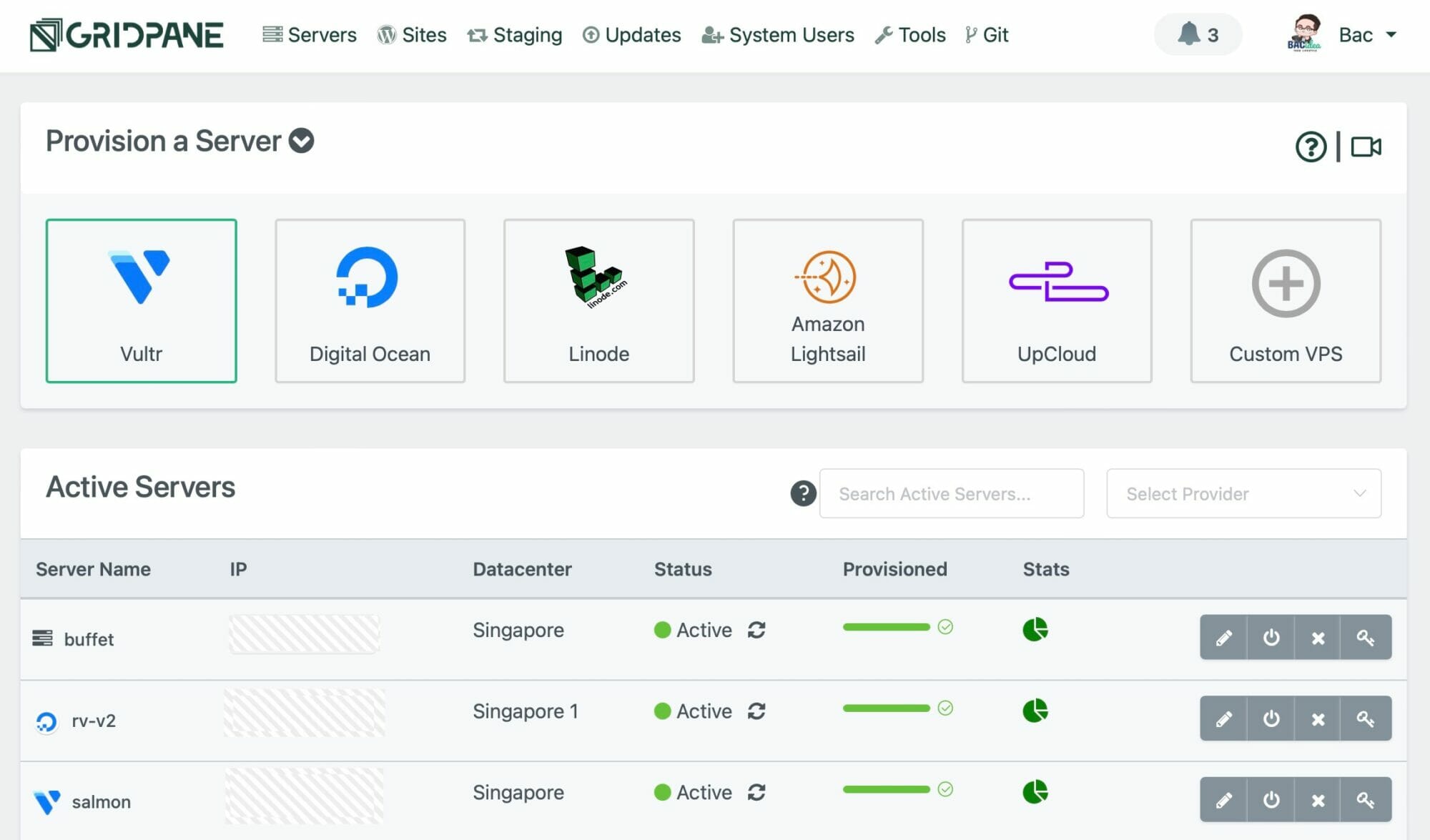This screenshot has width=1430, height=840.
Task: View stats pie chart for rv-v2
Action: coord(1035,711)
